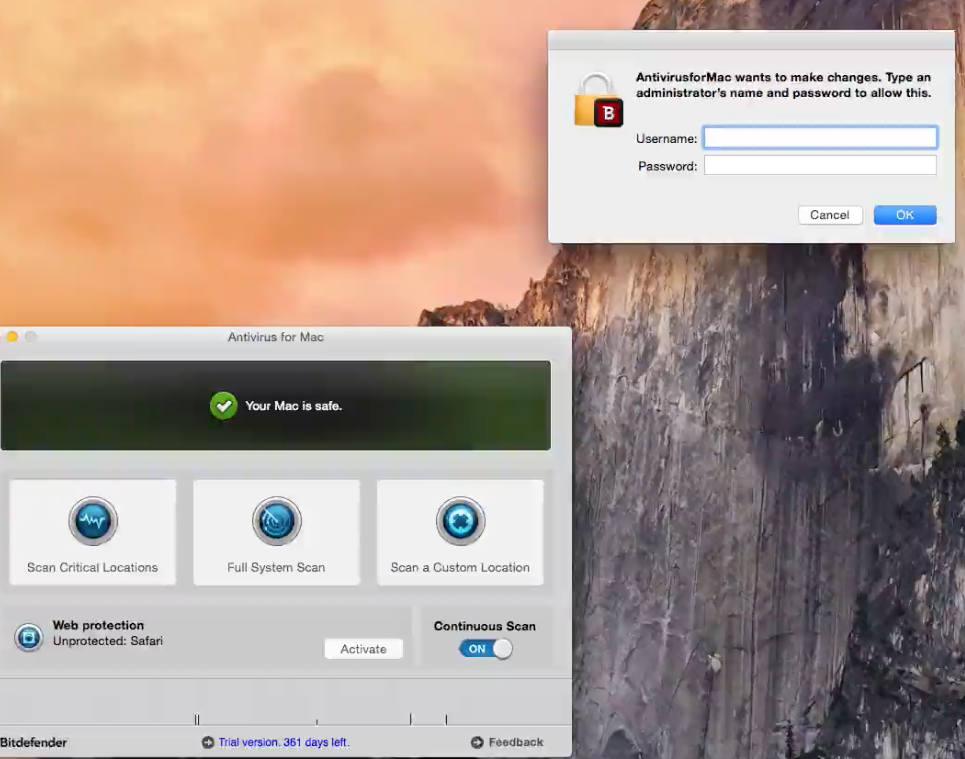Click the 'Web protection' heading
This screenshot has height=759, width=965.
point(98,625)
